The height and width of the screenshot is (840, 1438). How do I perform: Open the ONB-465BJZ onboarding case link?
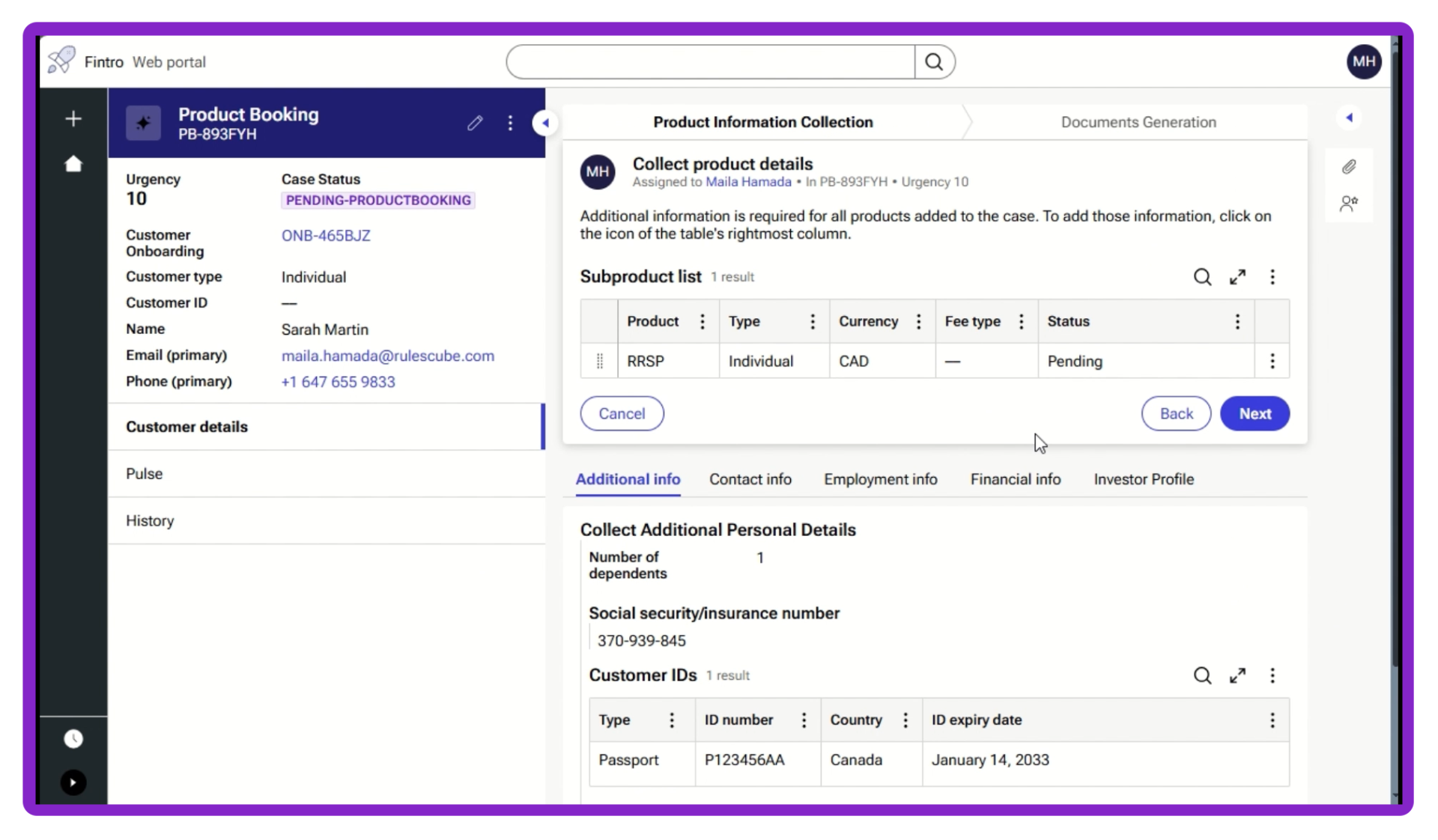326,236
